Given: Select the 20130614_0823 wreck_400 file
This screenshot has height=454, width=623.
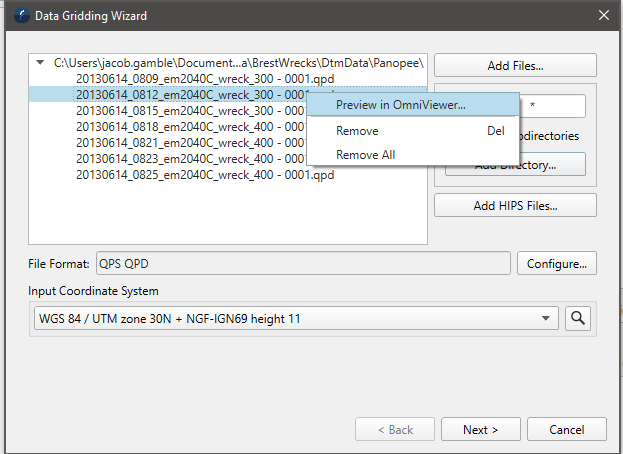Looking at the screenshot, I should pyautogui.click(x=190, y=158).
